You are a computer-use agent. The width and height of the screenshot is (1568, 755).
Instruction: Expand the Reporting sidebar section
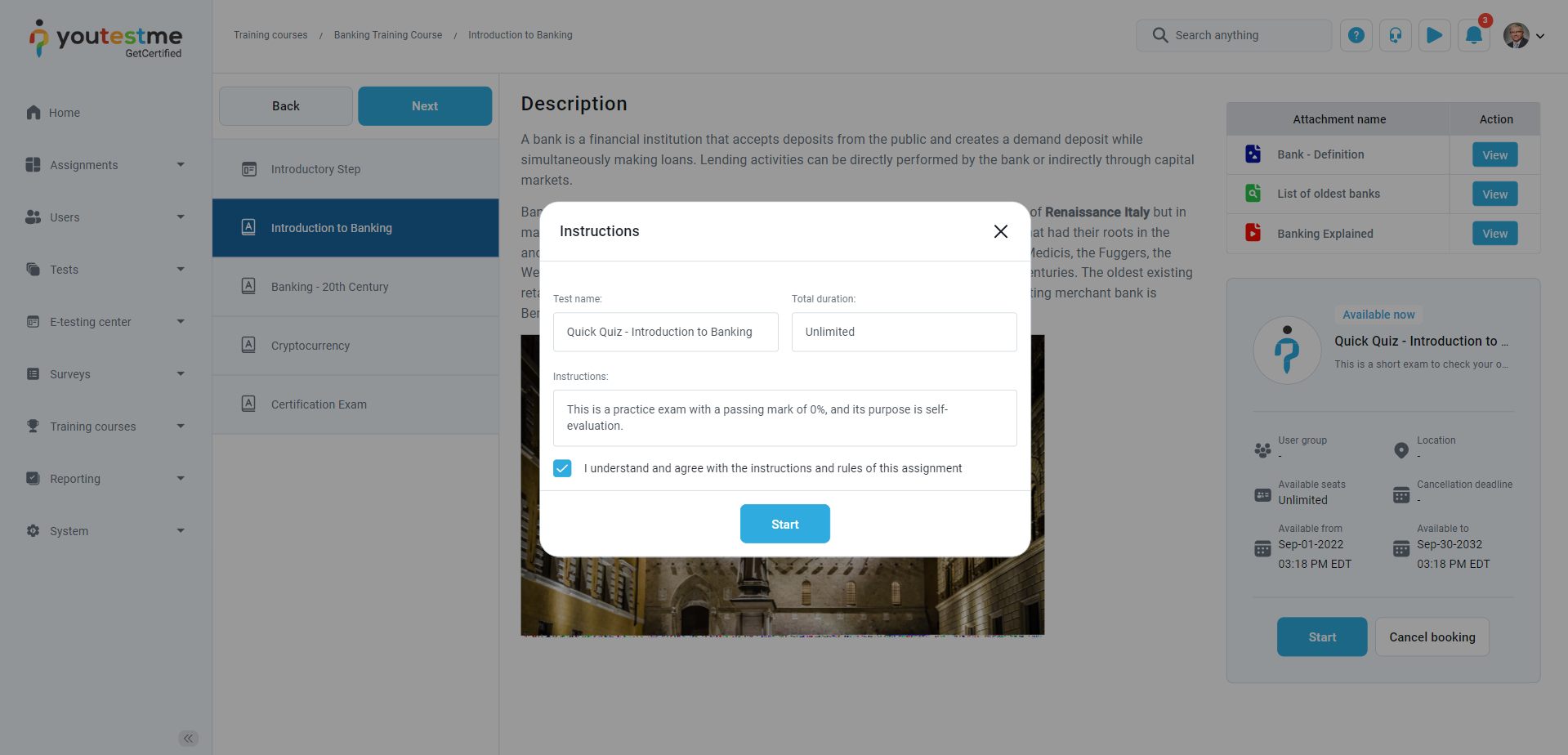tap(181, 479)
